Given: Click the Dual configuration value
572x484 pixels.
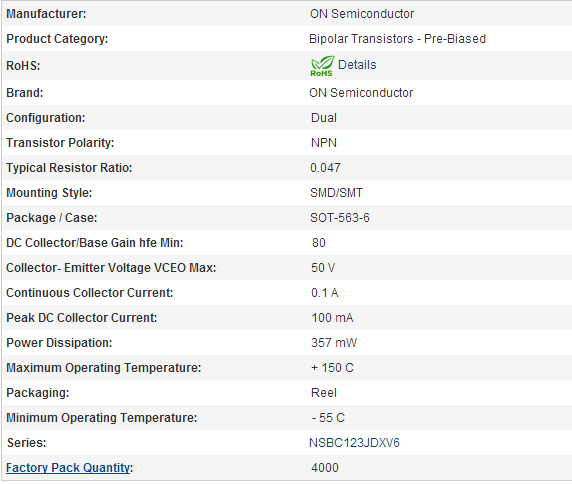Looking at the screenshot, I should pos(324,118).
